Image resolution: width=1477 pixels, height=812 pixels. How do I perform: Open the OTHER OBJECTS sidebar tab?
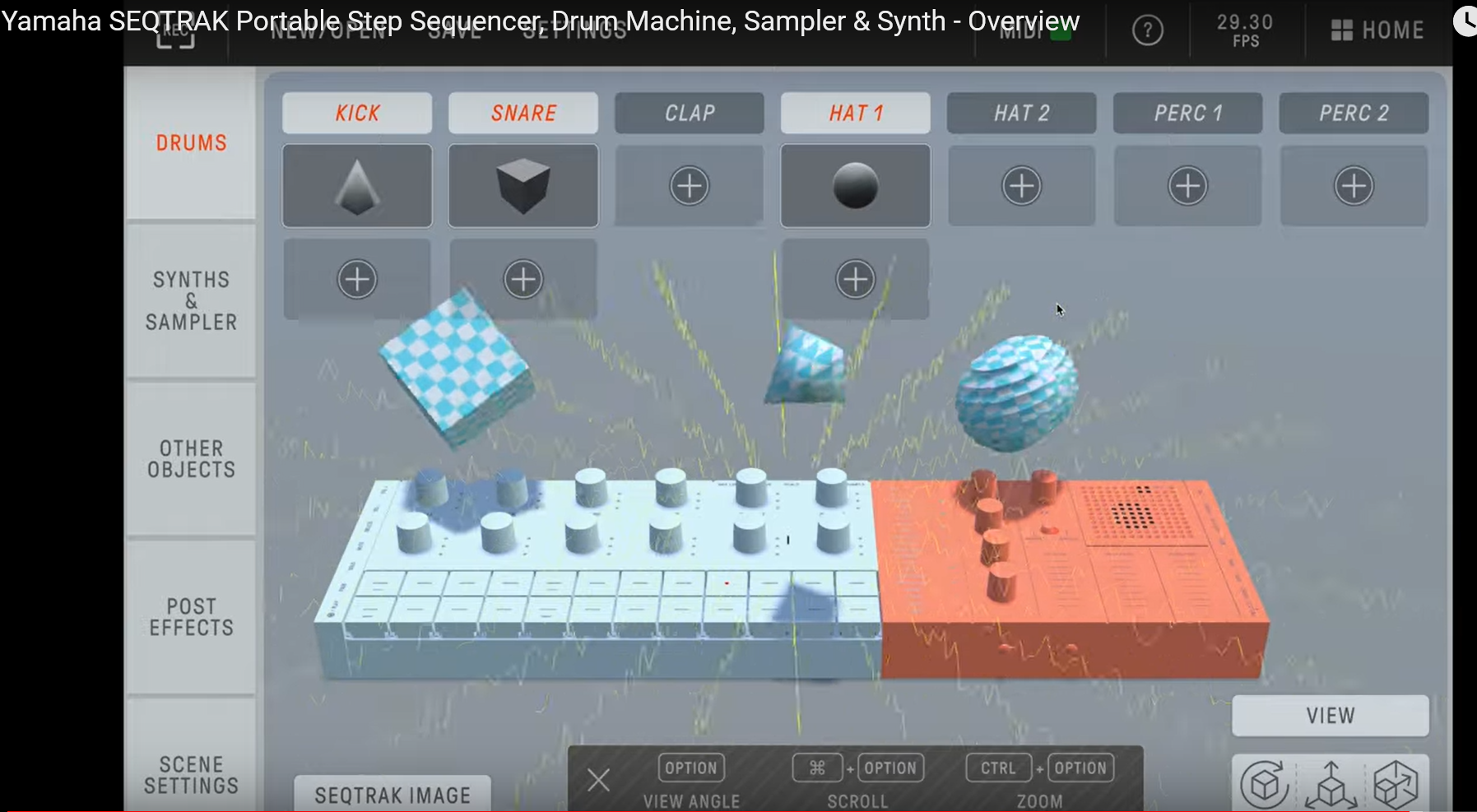click(191, 459)
